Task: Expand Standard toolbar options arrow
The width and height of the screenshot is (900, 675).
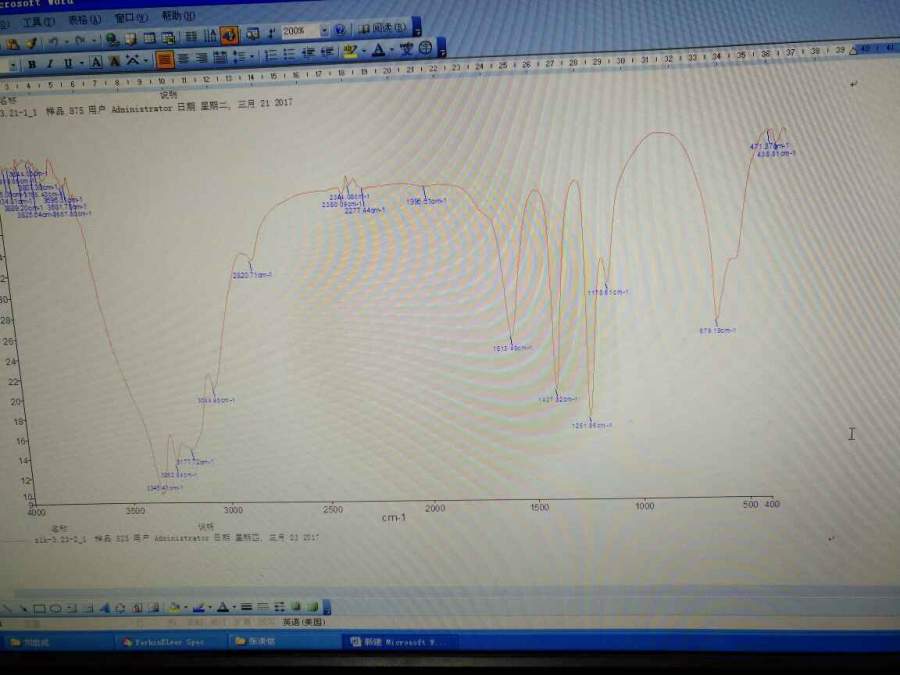Action: point(417,27)
